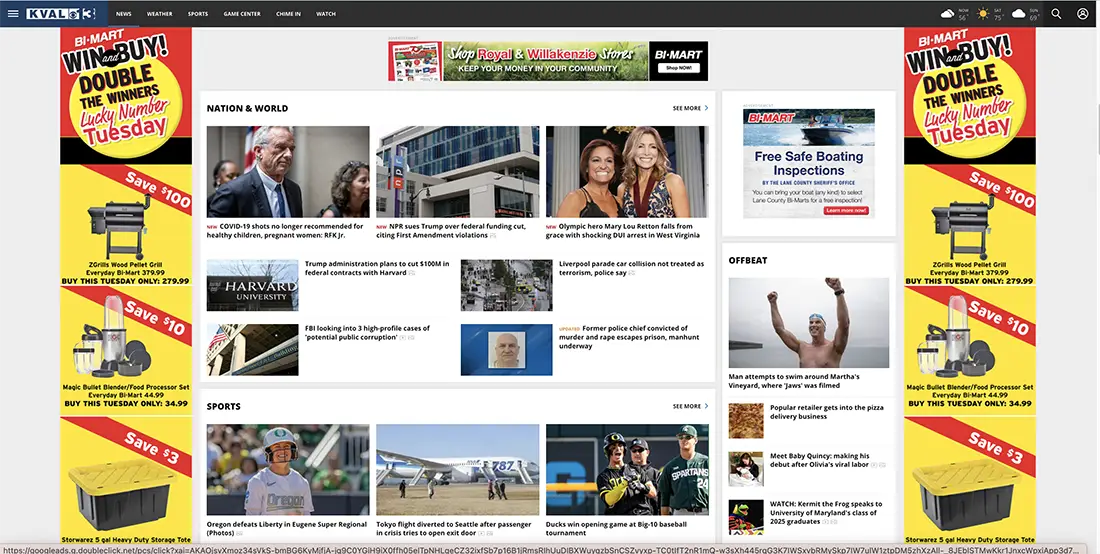Read Liverpool parade car collision headline

[631, 268]
